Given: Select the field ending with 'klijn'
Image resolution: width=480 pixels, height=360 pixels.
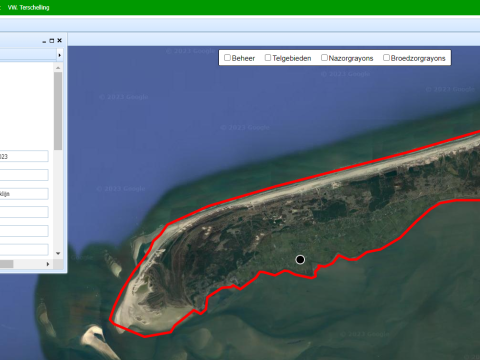Looking at the screenshot, I should [x=24, y=194].
